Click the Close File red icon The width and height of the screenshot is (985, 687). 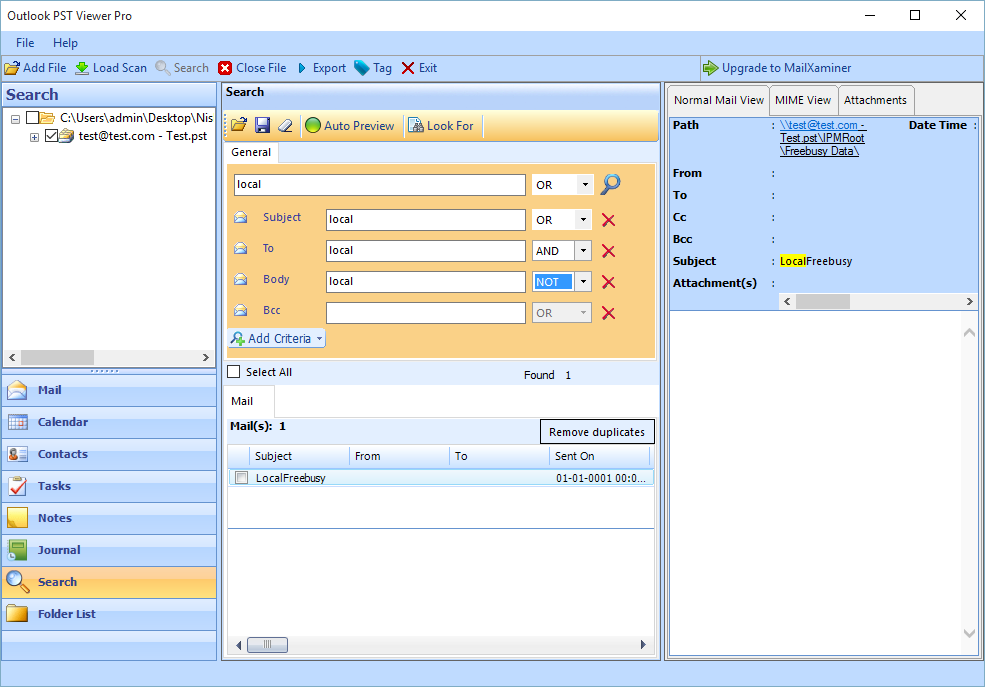225,68
